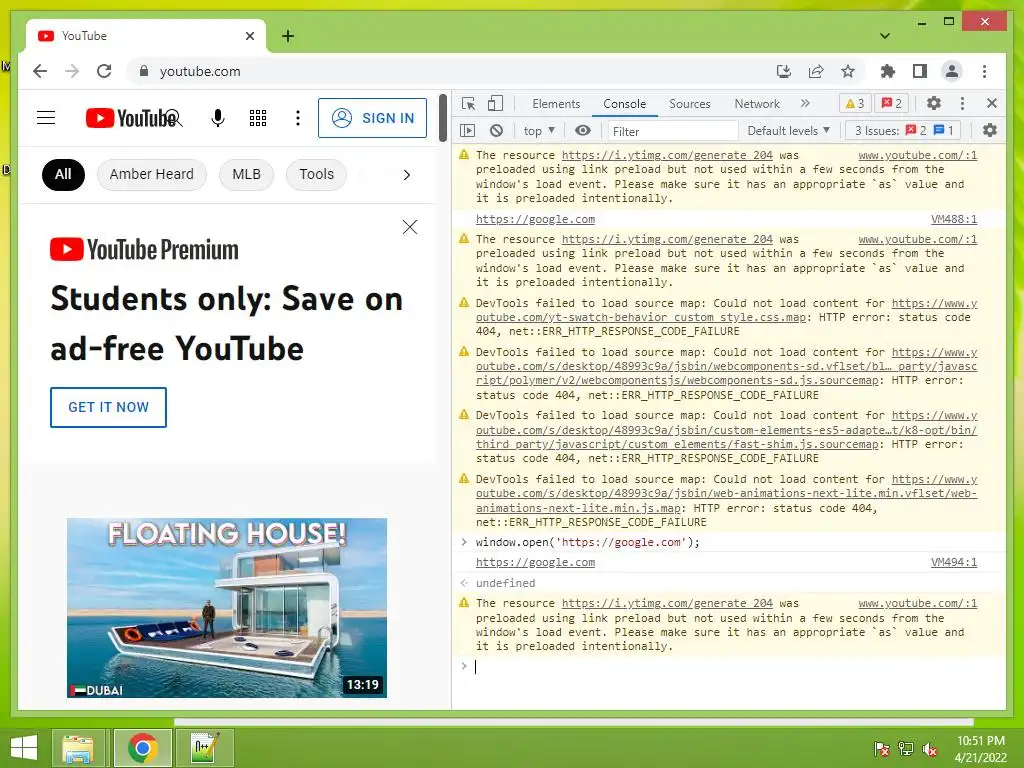Expand more DevTools tabs chevron
Image resolution: width=1024 pixels, height=768 pixels.
[805, 103]
